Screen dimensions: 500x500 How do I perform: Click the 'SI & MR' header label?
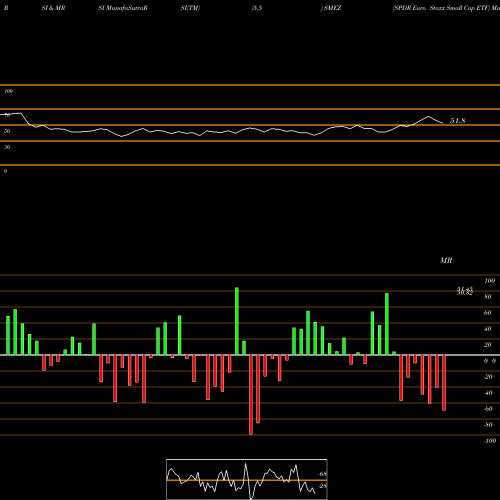(x=53, y=8)
